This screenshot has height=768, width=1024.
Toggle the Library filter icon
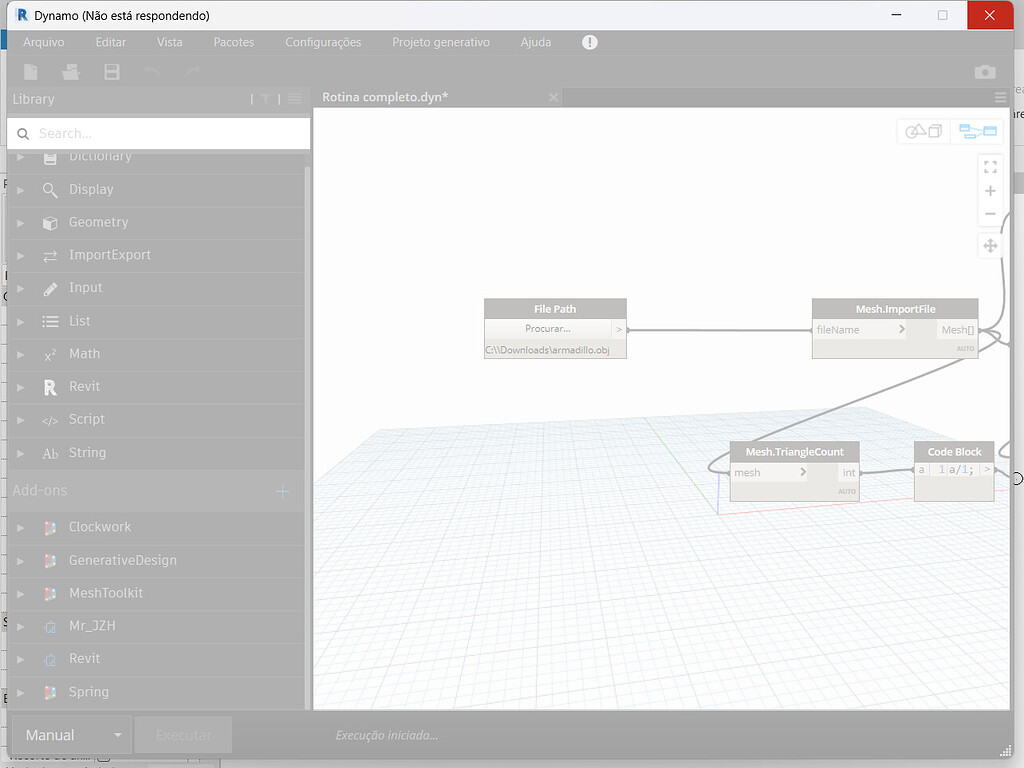pyautogui.click(x=265, y=99)
